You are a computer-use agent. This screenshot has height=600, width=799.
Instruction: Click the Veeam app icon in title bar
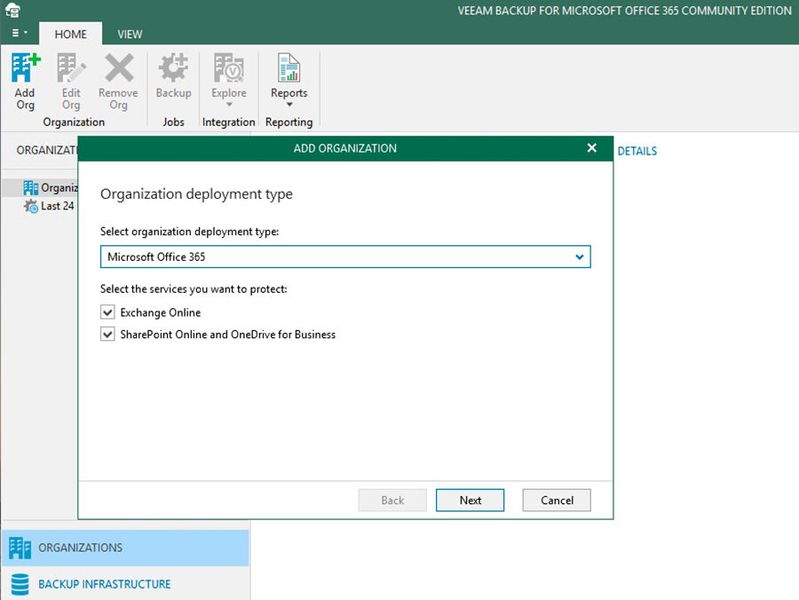12,10
